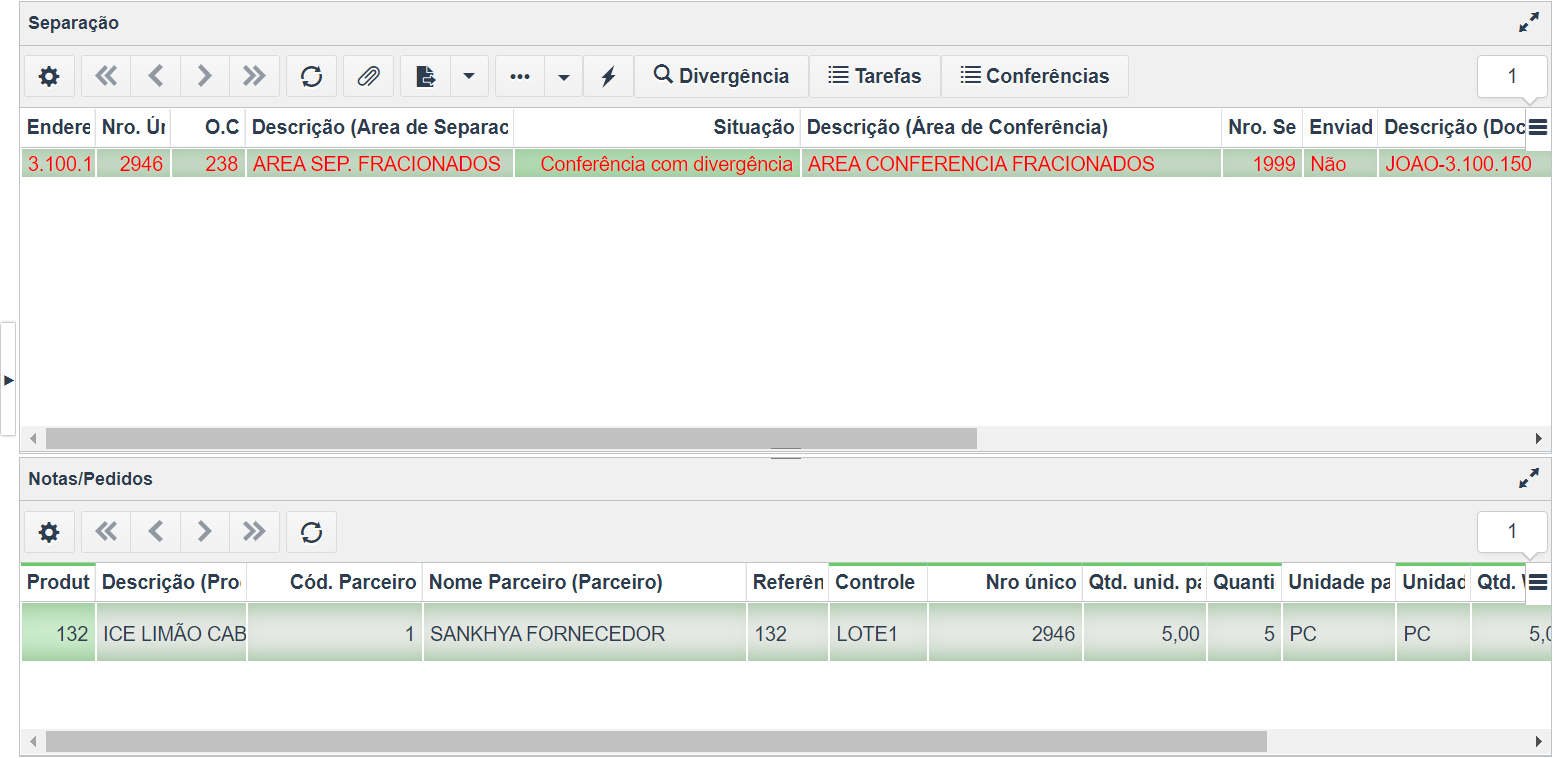Screen dimensions: 1553x758
Task: Click 'ICE LIMÃO CAB' product description cell
Action: pyautogui.click(x=171, y=633)
